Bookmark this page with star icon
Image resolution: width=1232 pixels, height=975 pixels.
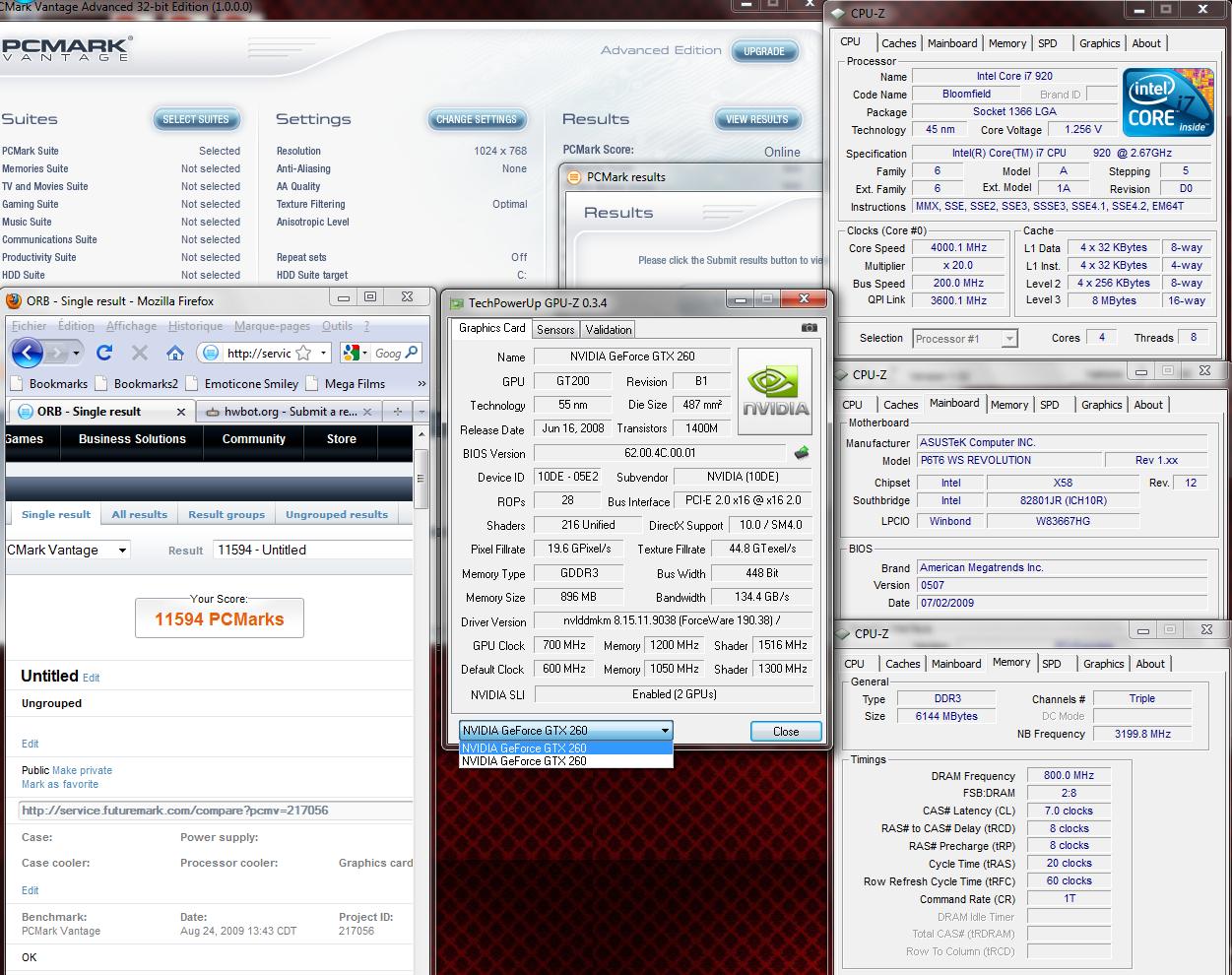303,353
